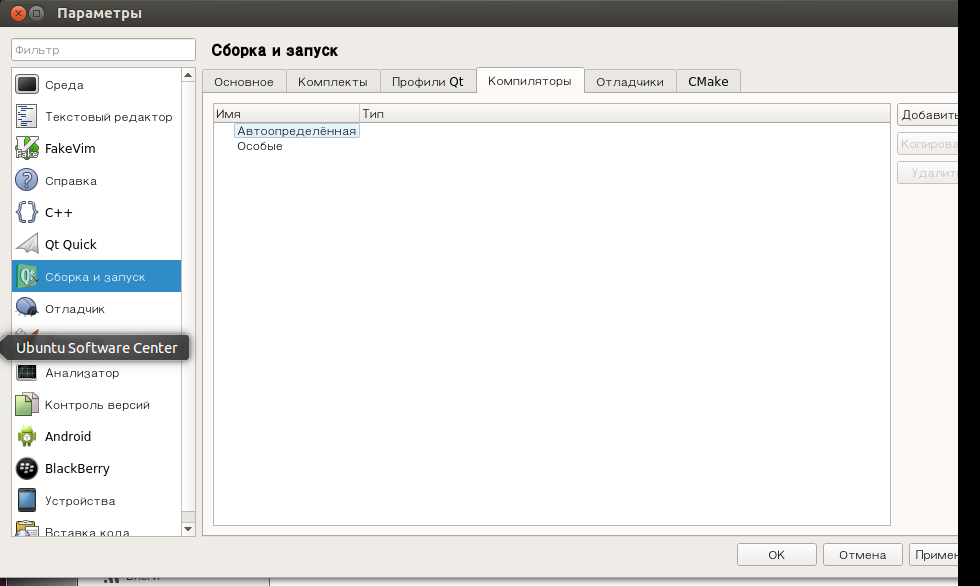Select the C++ braces icon
980x586 pixels.
point(27,212)
